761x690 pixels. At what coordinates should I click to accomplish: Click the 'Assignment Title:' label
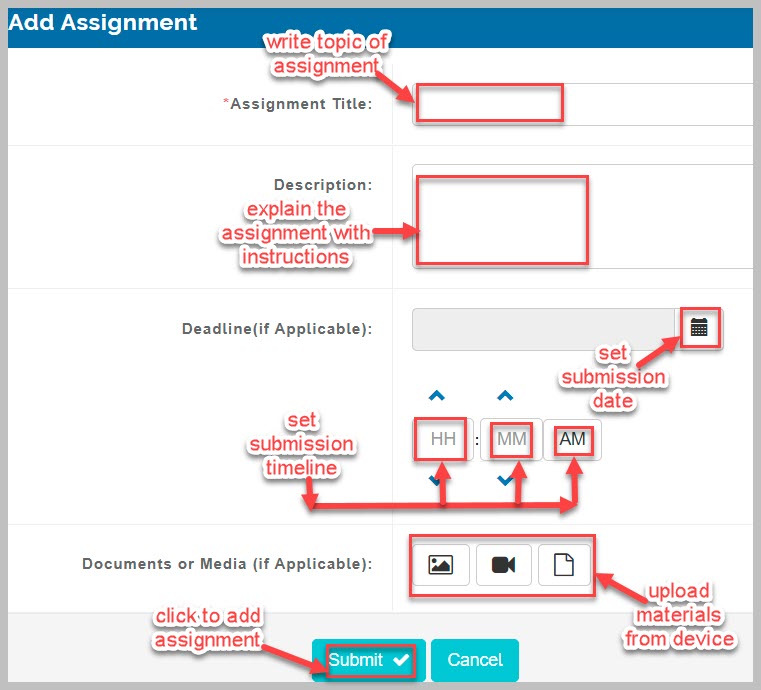point(298,103)
